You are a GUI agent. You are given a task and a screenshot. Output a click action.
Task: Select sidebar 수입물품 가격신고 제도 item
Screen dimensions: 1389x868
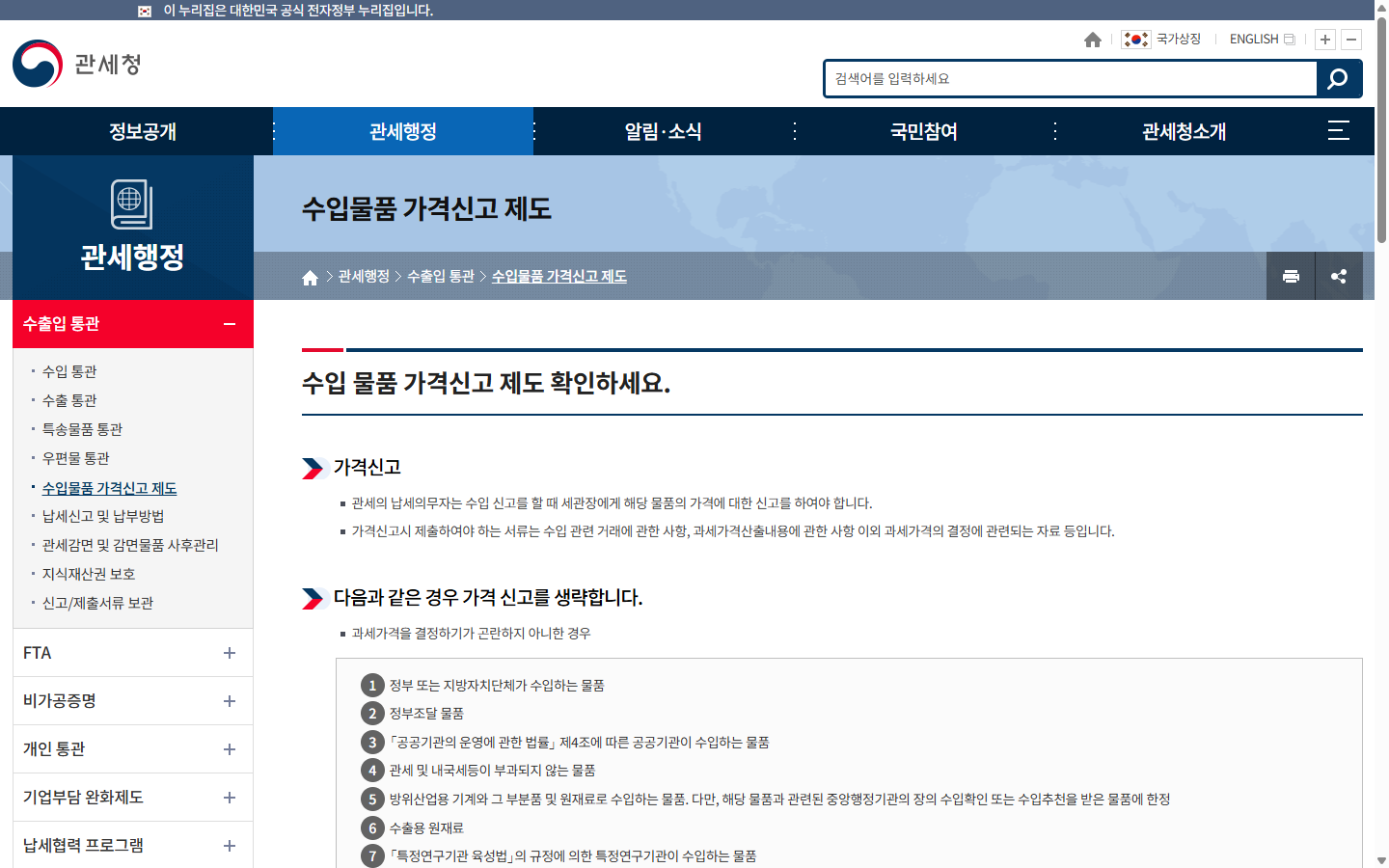pyautogui.click(x=109, y=488)
